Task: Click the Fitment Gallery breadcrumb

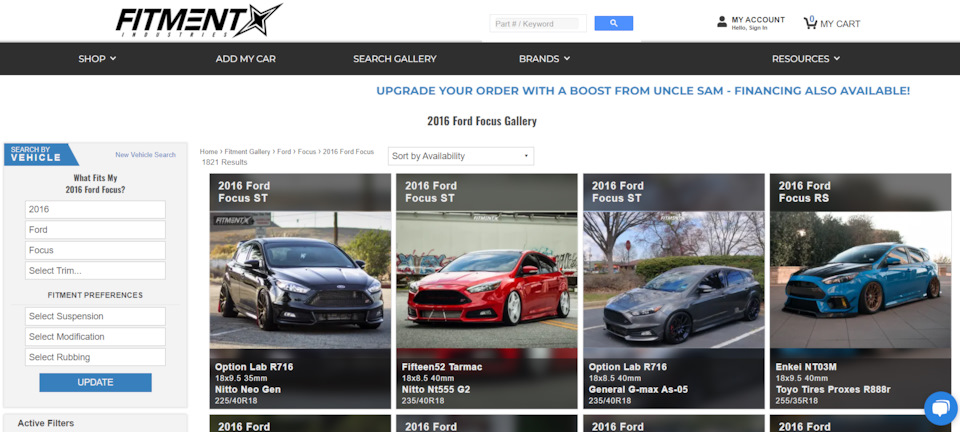Action: [247, 152]
